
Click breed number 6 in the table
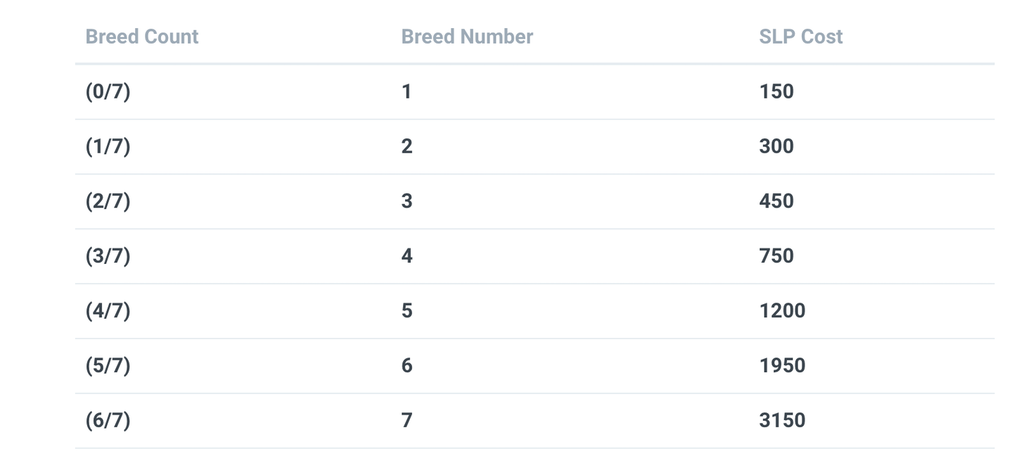click(407, 366)
